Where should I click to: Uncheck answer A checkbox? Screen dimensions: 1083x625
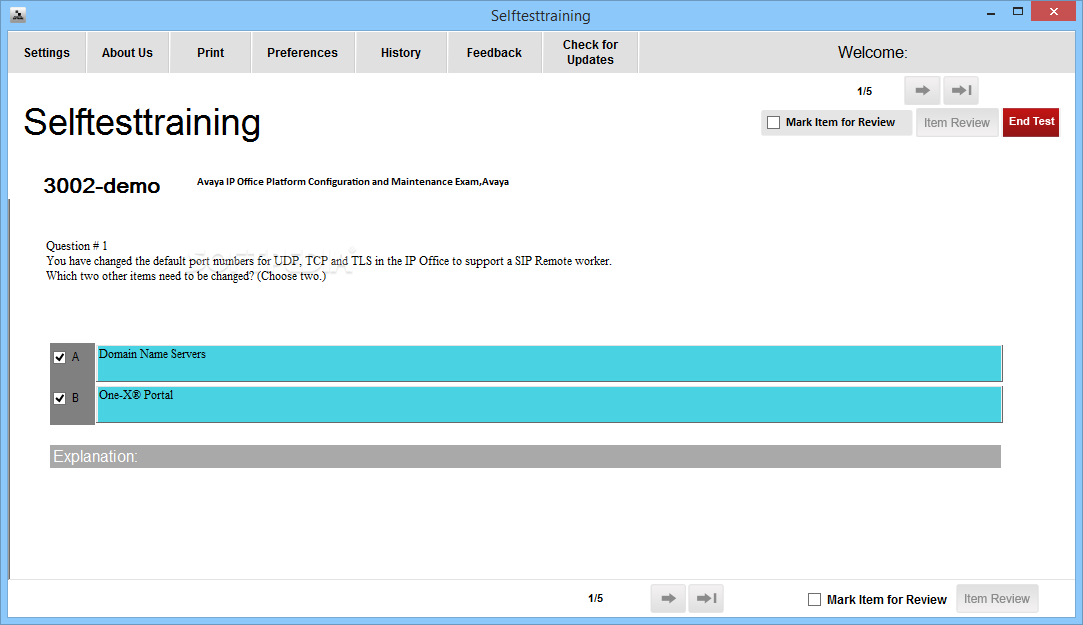tap(59, 357)
